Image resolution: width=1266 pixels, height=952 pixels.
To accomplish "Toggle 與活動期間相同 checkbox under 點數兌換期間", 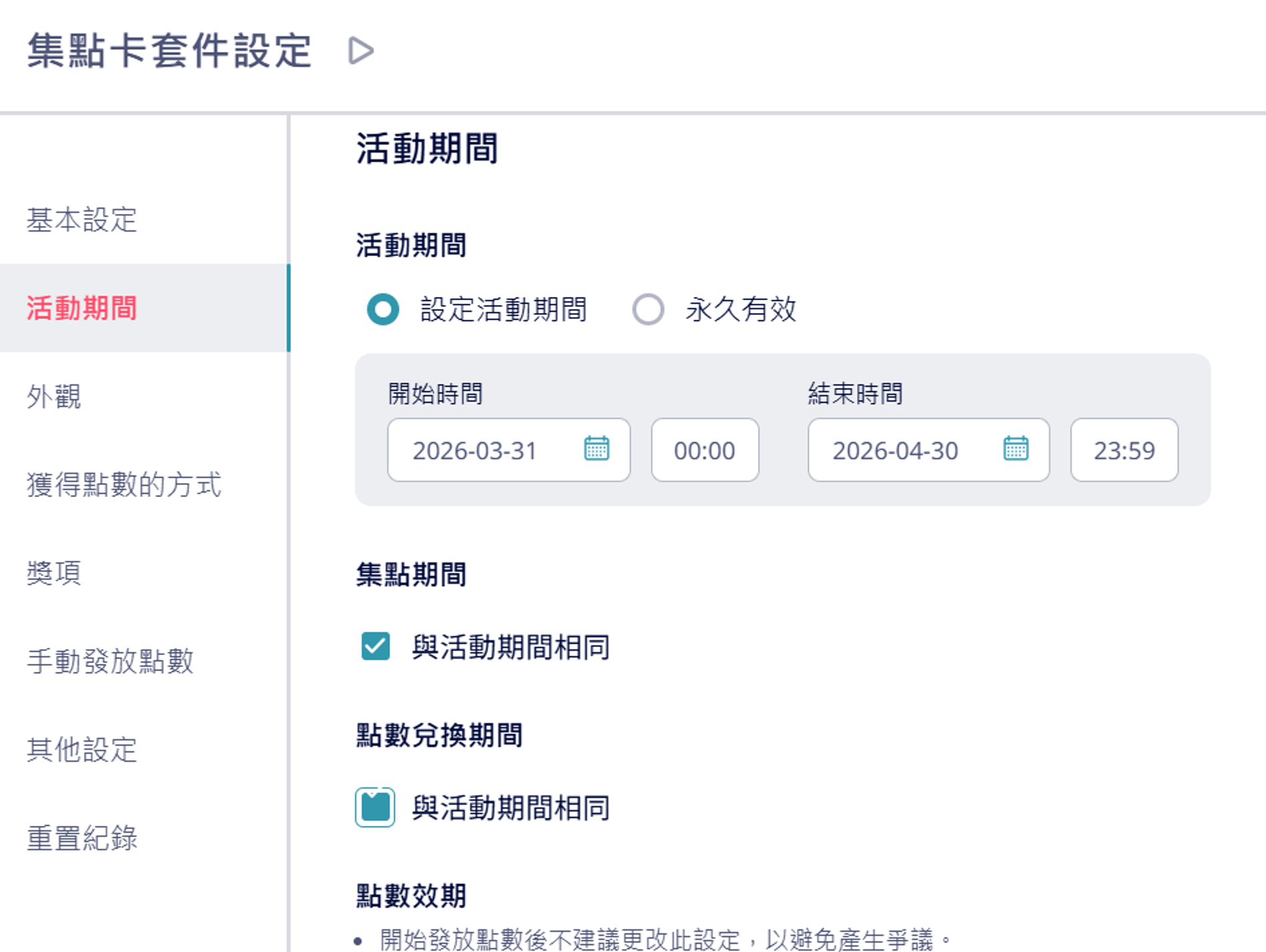I will point(375,807).
